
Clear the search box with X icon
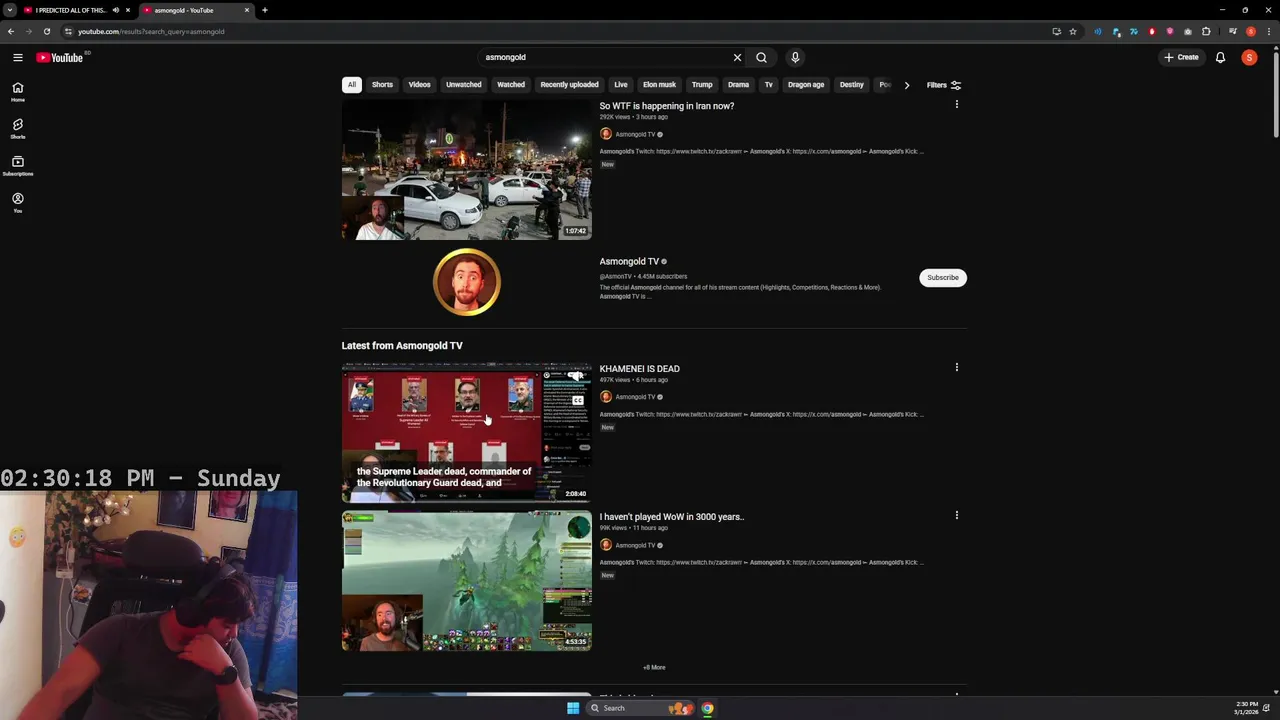pos(737,57)
